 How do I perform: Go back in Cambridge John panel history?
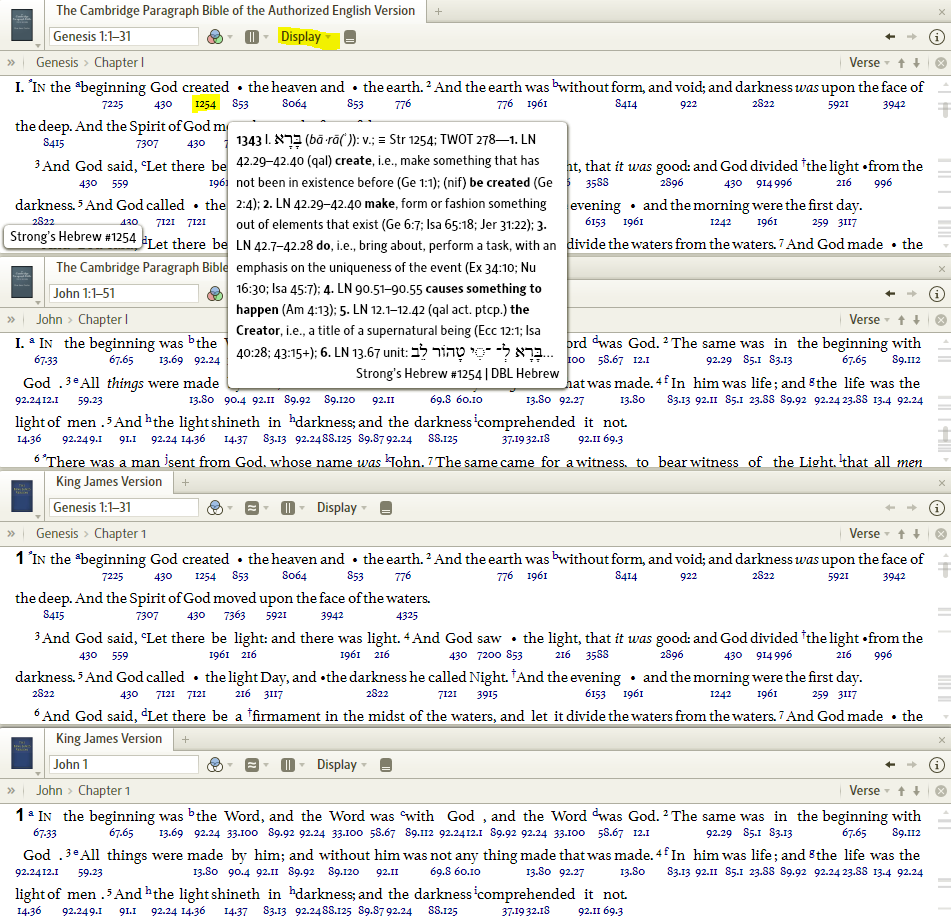890,294
